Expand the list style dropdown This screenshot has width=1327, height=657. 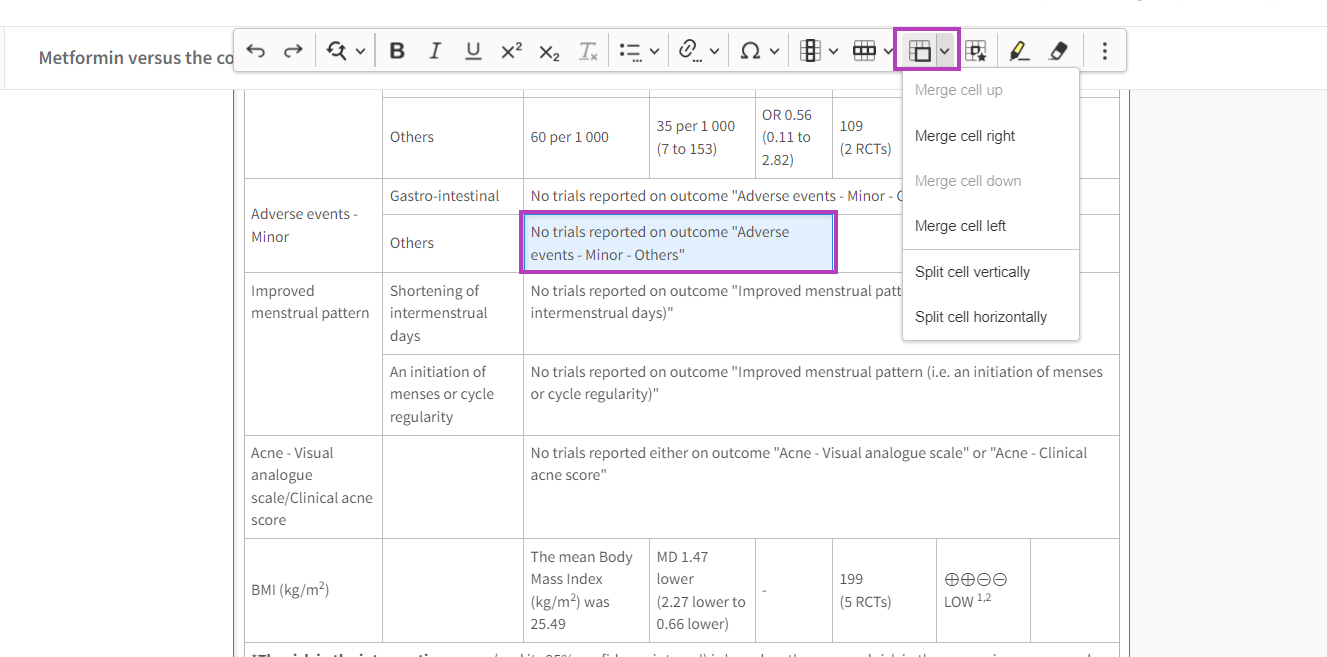point(639,51)
